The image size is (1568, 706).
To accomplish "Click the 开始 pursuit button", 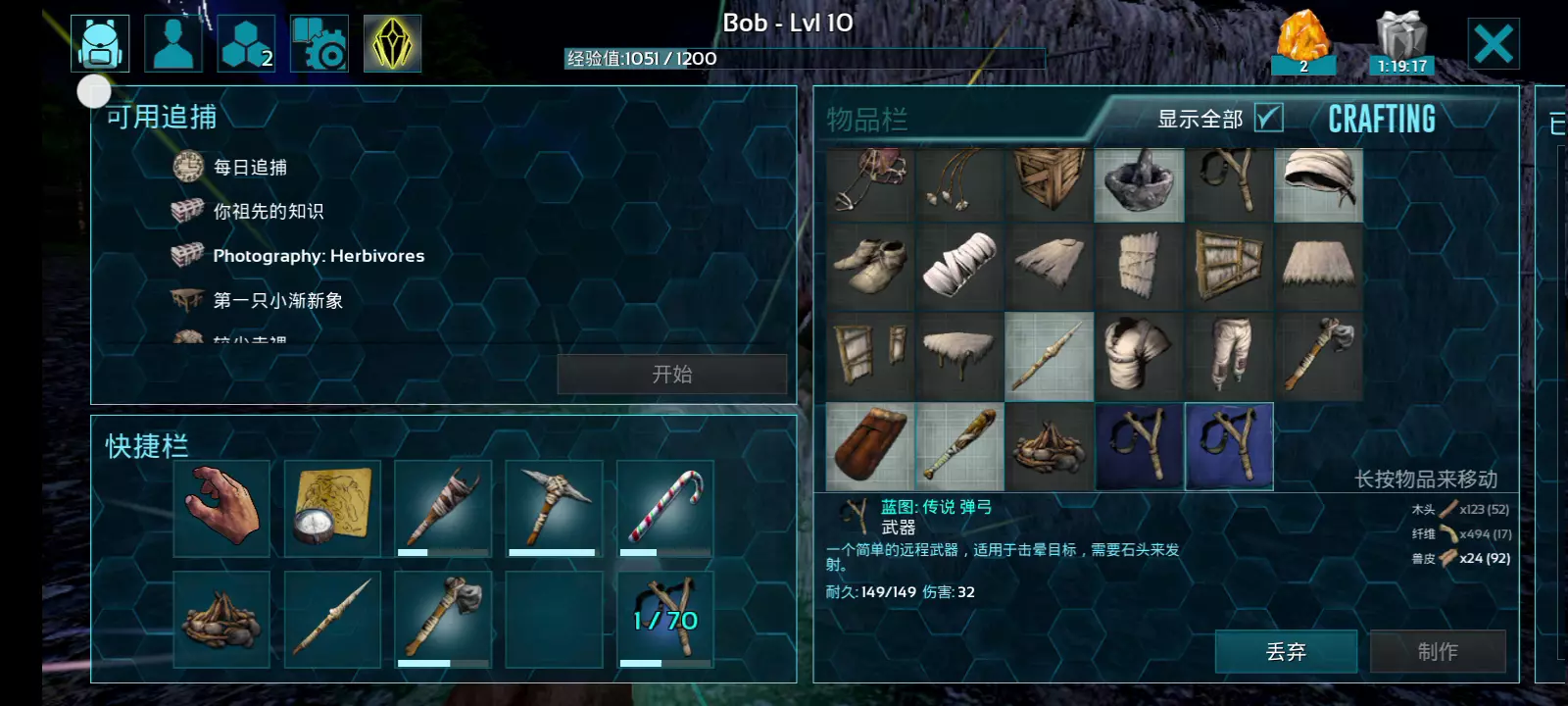I will click(x=672, y=374).
